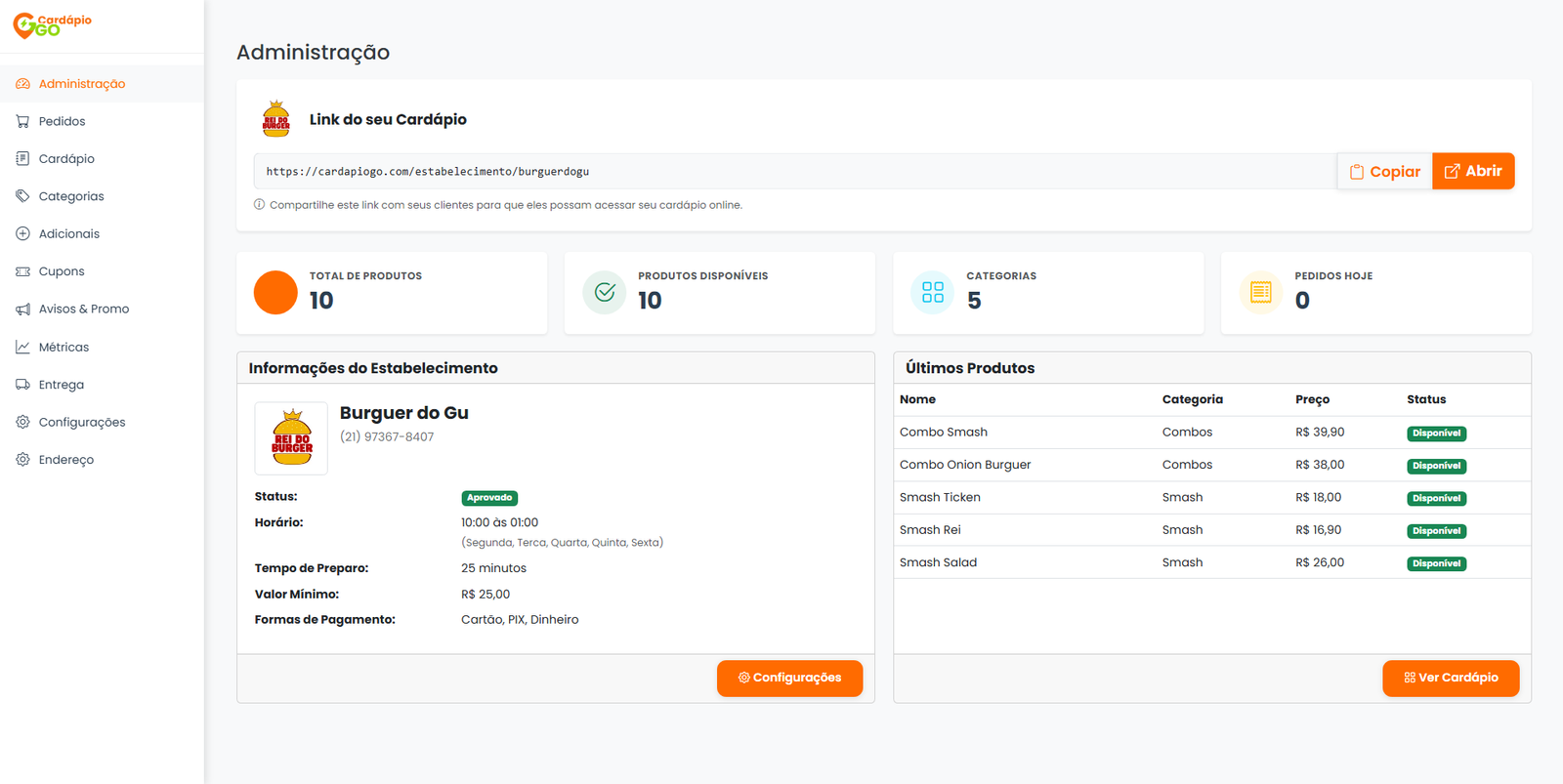1563x784 pixels.
Task: Click the Adicionais plus circle icon
Action: click(x=22, y=233)
